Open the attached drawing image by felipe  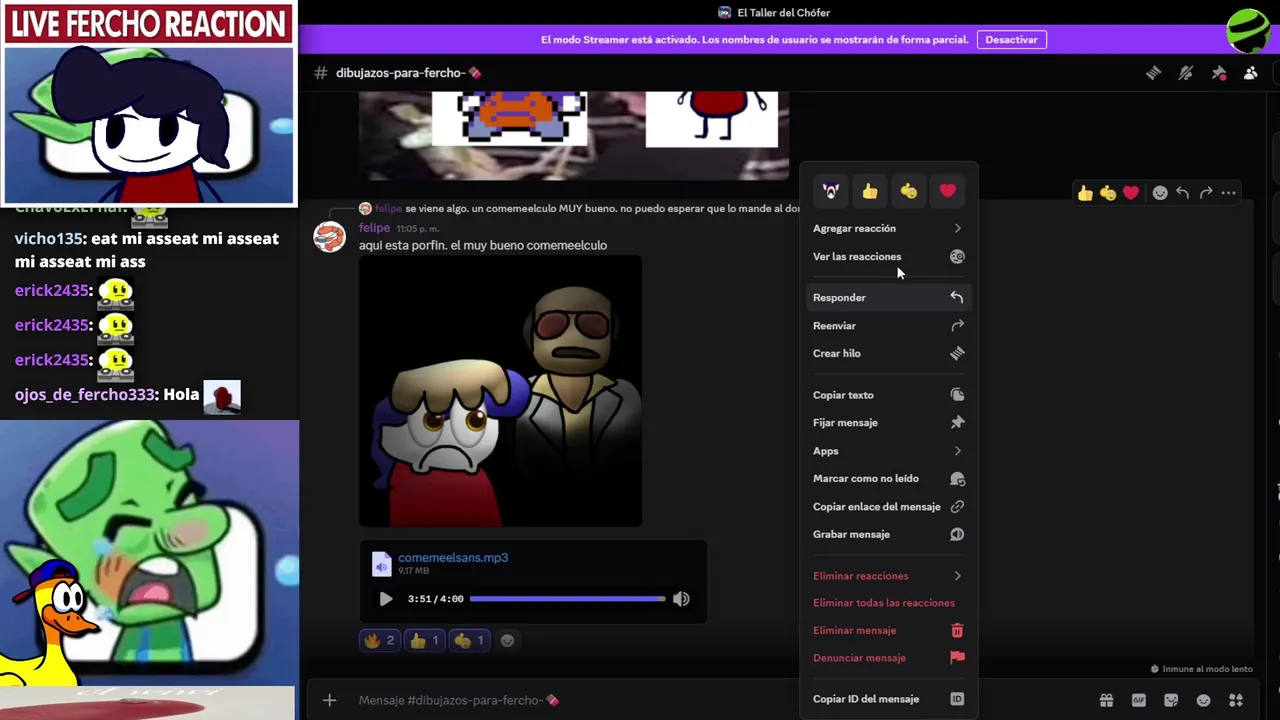pyautogui.click(x=500, y=391)
